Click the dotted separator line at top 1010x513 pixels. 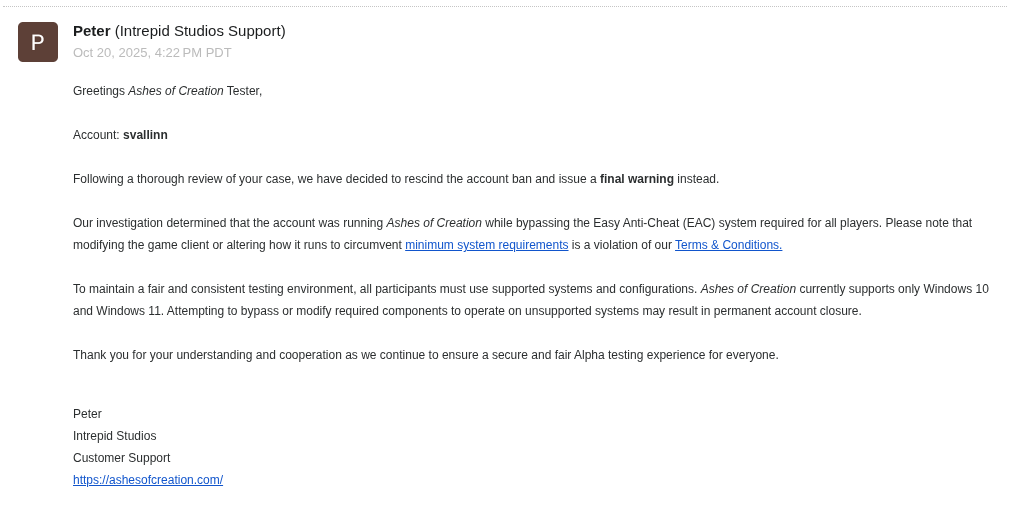click(505, 6)
